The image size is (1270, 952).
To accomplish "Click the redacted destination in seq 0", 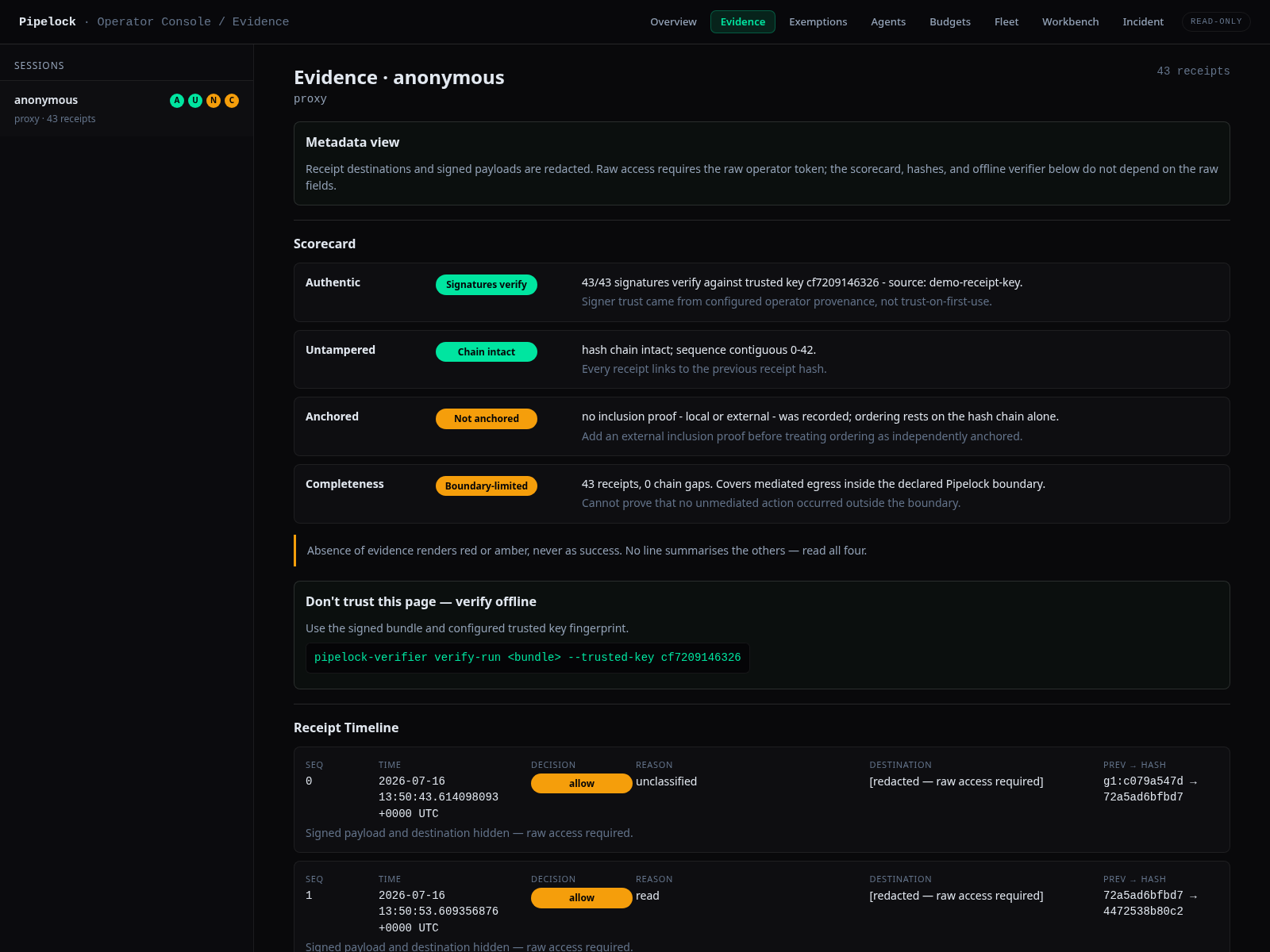I will (956, 781).
